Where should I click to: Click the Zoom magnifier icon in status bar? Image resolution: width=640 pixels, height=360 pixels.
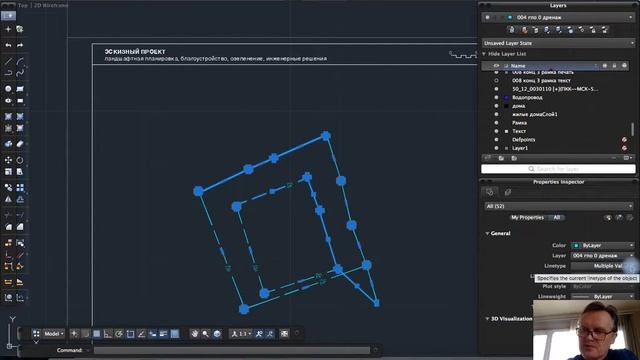click(x=206, y=334)
